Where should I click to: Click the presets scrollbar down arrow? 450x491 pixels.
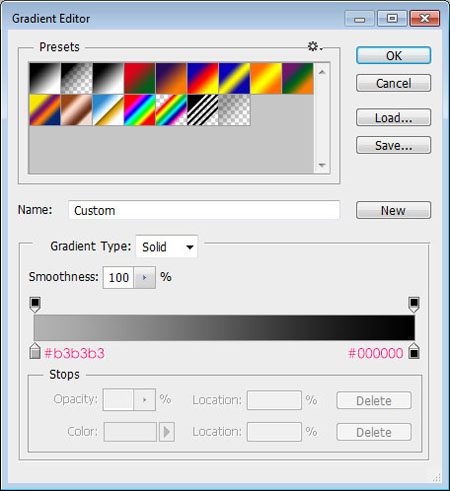[x=322, y=165]
